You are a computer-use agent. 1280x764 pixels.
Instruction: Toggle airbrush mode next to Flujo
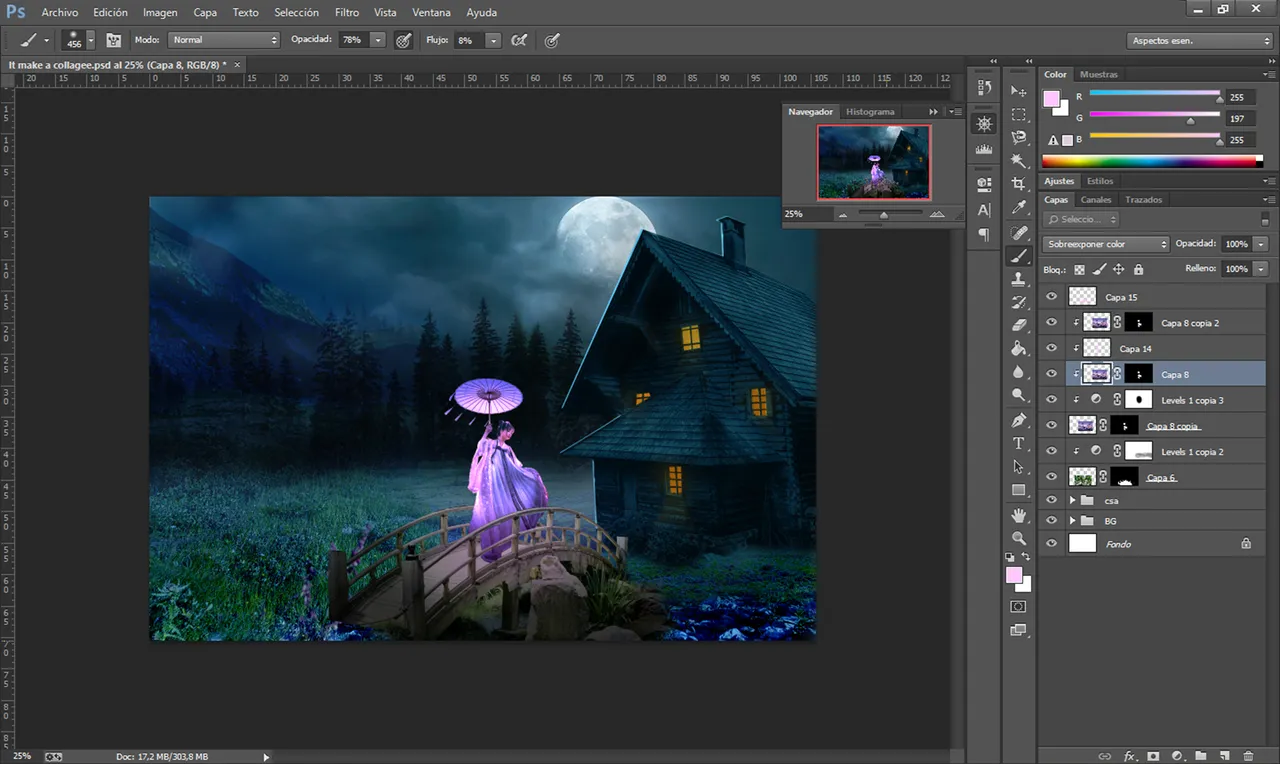tap(519, 40)
